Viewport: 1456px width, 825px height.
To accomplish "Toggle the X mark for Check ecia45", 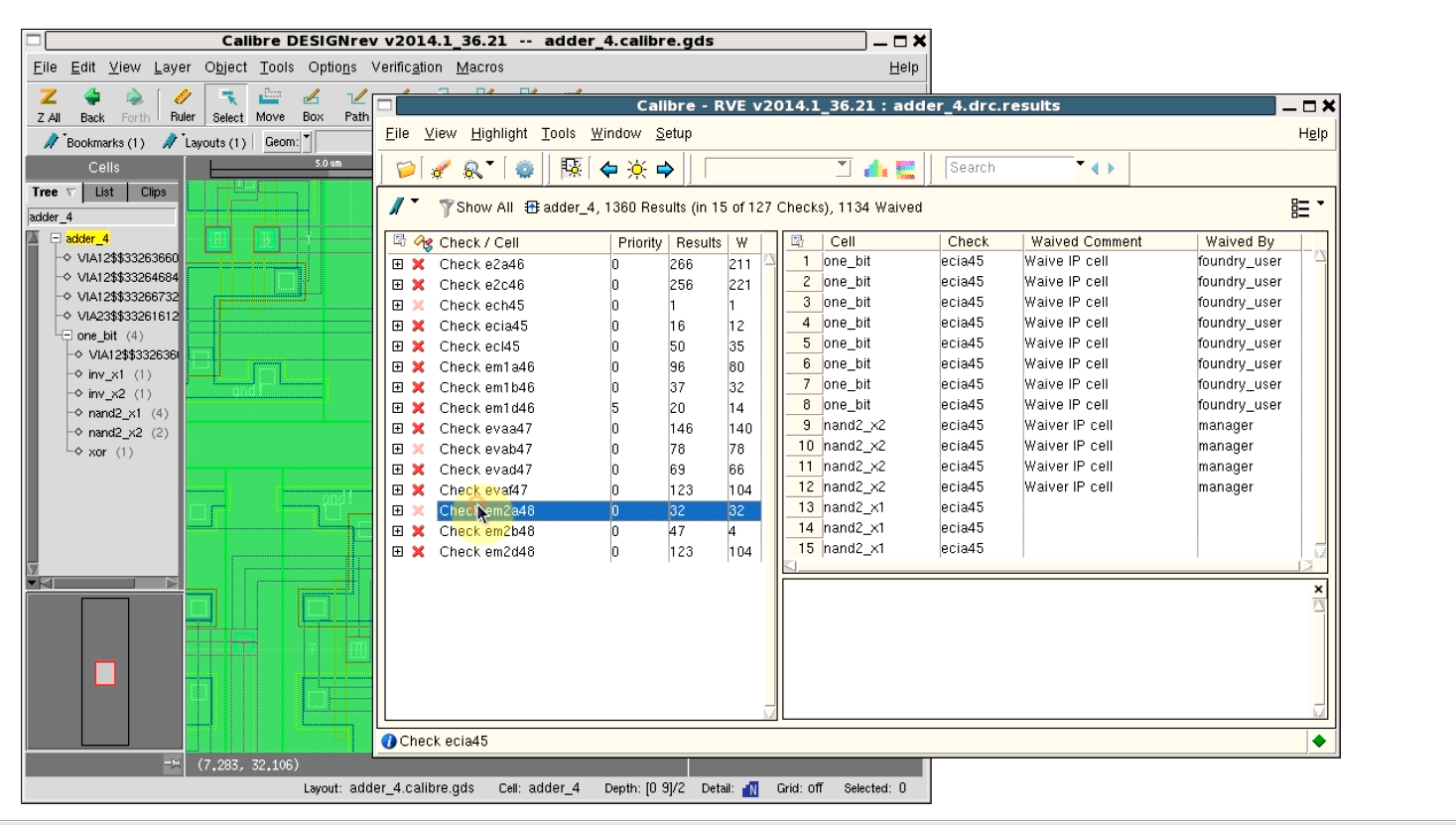I will click(419, 326).
